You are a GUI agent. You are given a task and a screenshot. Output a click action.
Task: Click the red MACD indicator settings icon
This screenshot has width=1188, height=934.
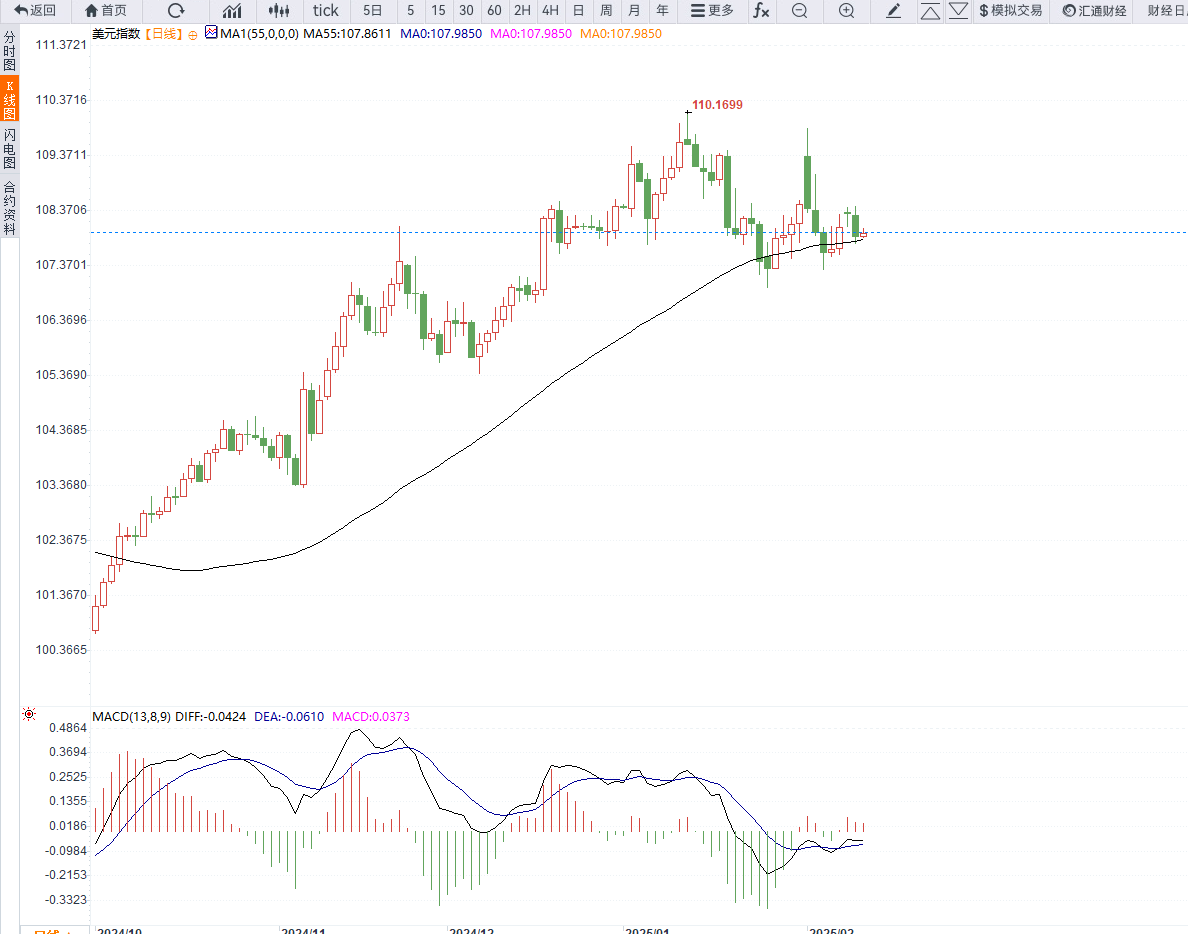coord(29,714)
